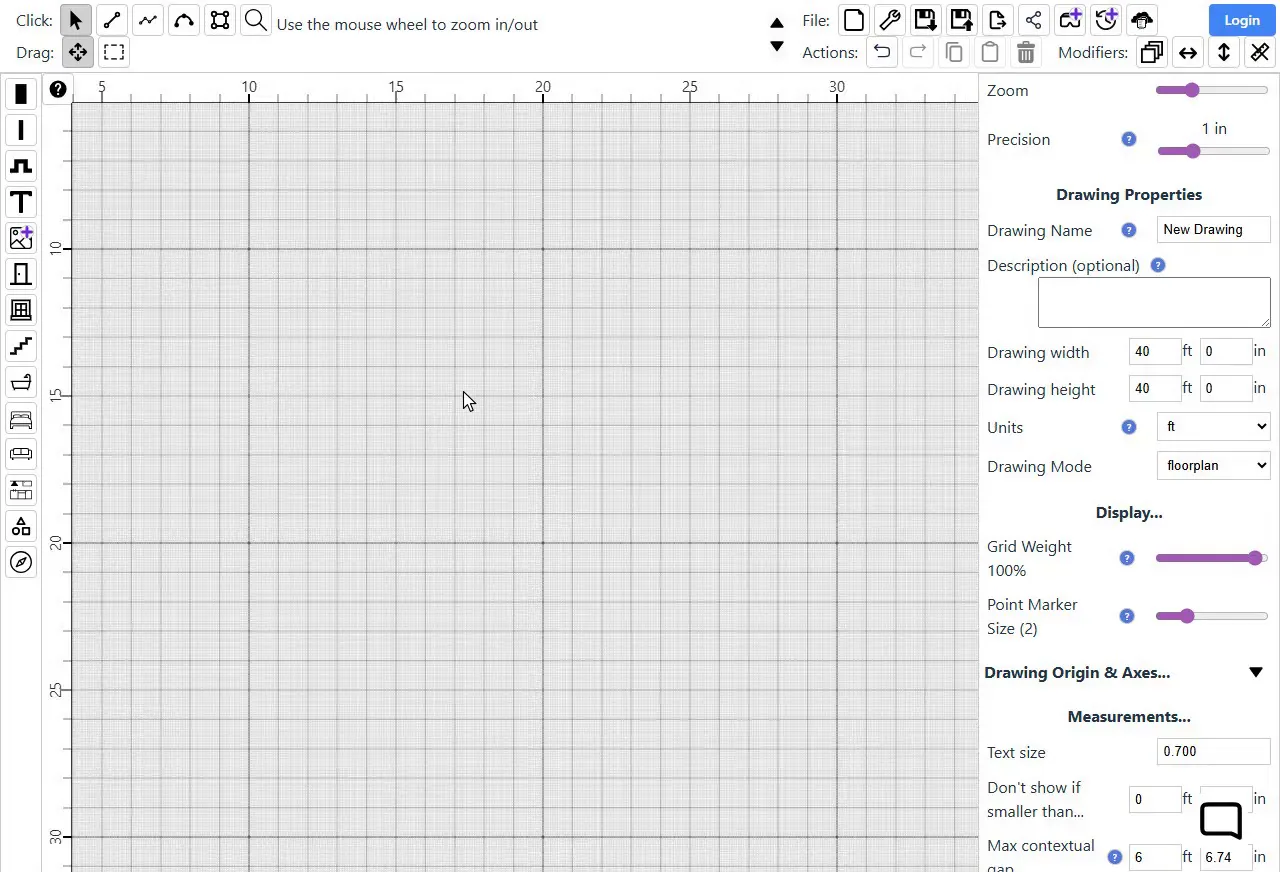This screenshot has width=1280, height=872.
Task: Select the straight line drawing tool
Action: (x=112, y=20)
